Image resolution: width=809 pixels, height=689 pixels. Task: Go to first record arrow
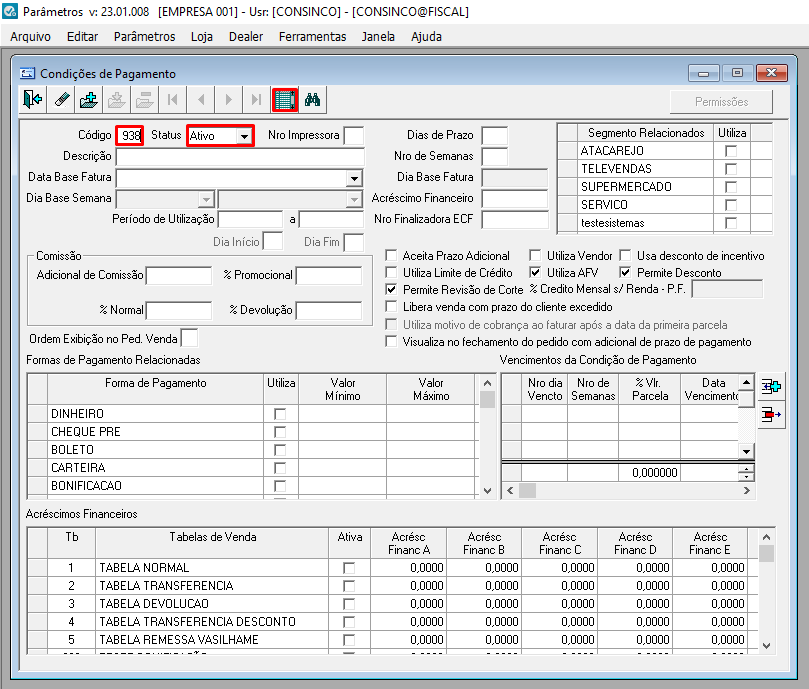(x=173, y=100)
